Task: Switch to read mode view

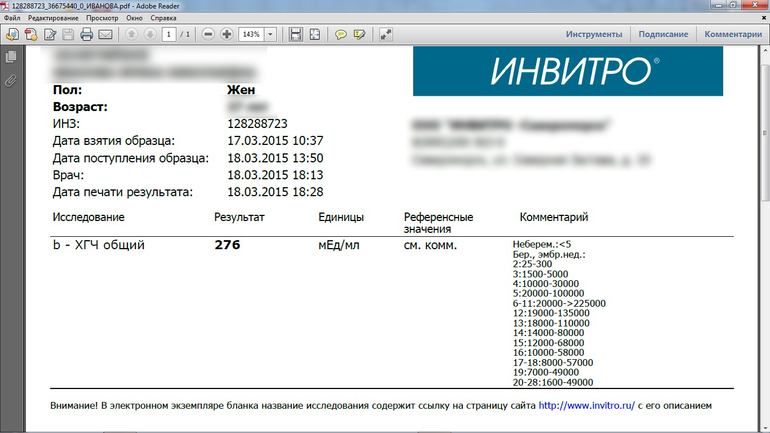Action: click(x=386, y=34)
